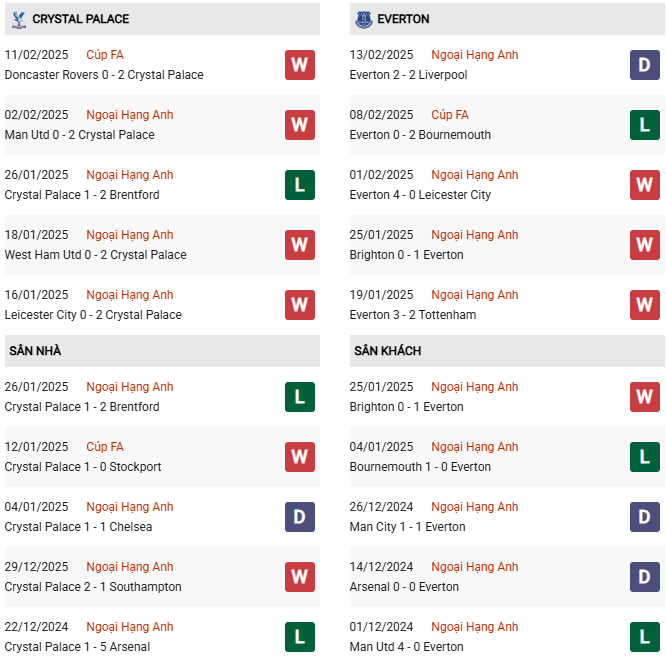Open the Crystal Palace 1 - 0 Stockport result

83,467
